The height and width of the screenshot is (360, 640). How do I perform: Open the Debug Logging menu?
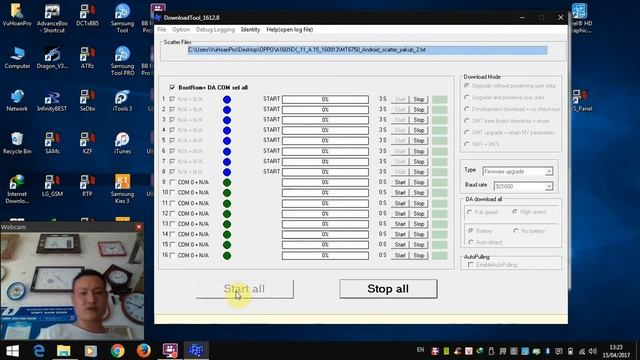pos(215,29)
